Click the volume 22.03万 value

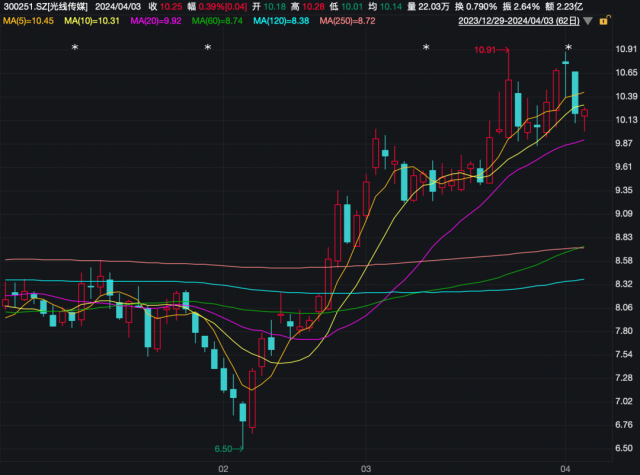coord(433,7)
